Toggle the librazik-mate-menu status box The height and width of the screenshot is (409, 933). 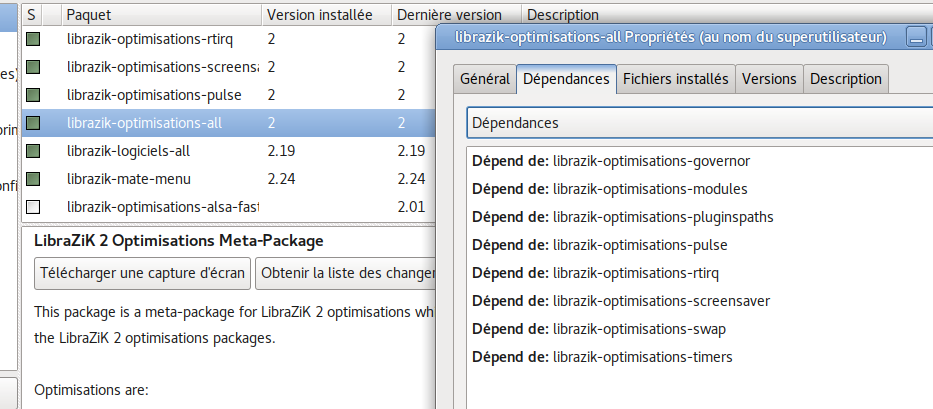[33, 179]
